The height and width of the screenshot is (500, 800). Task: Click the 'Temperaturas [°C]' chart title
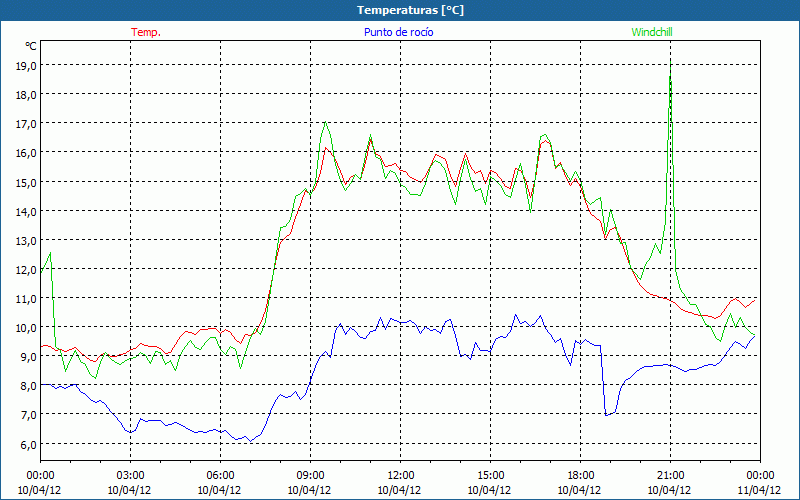point(410,10)
